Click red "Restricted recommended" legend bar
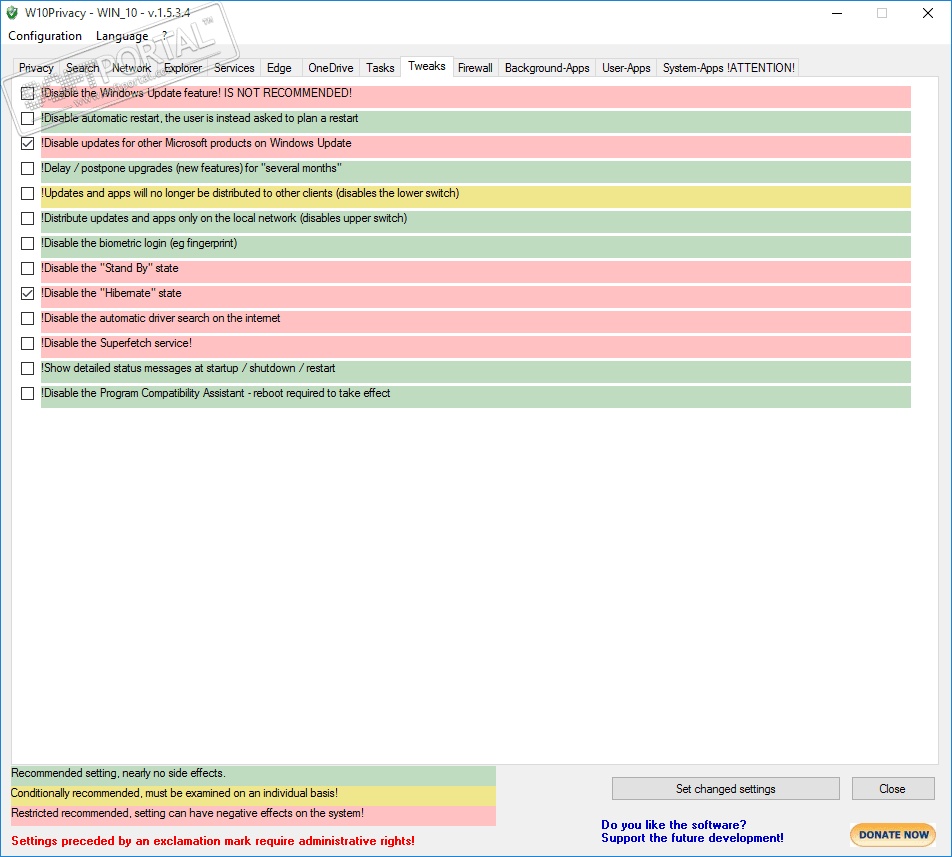This screenshot has height=857, width=952. 253,816
